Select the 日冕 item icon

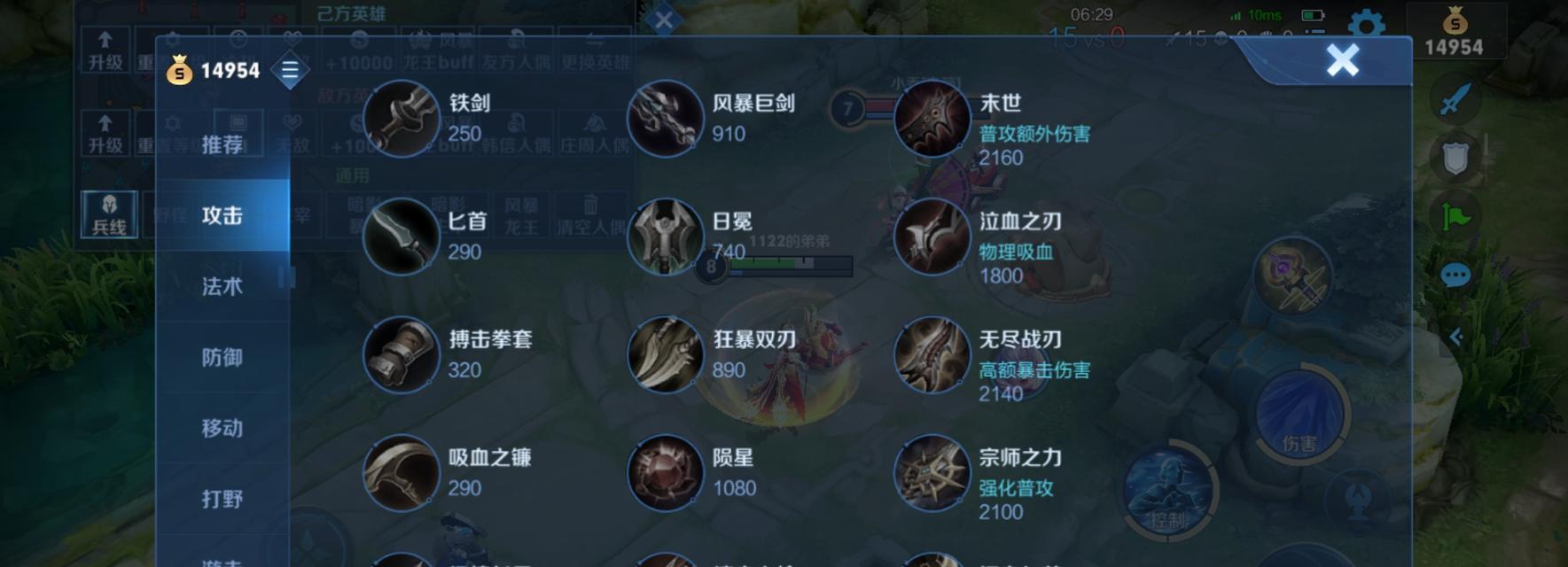click(x=666, y=237)
